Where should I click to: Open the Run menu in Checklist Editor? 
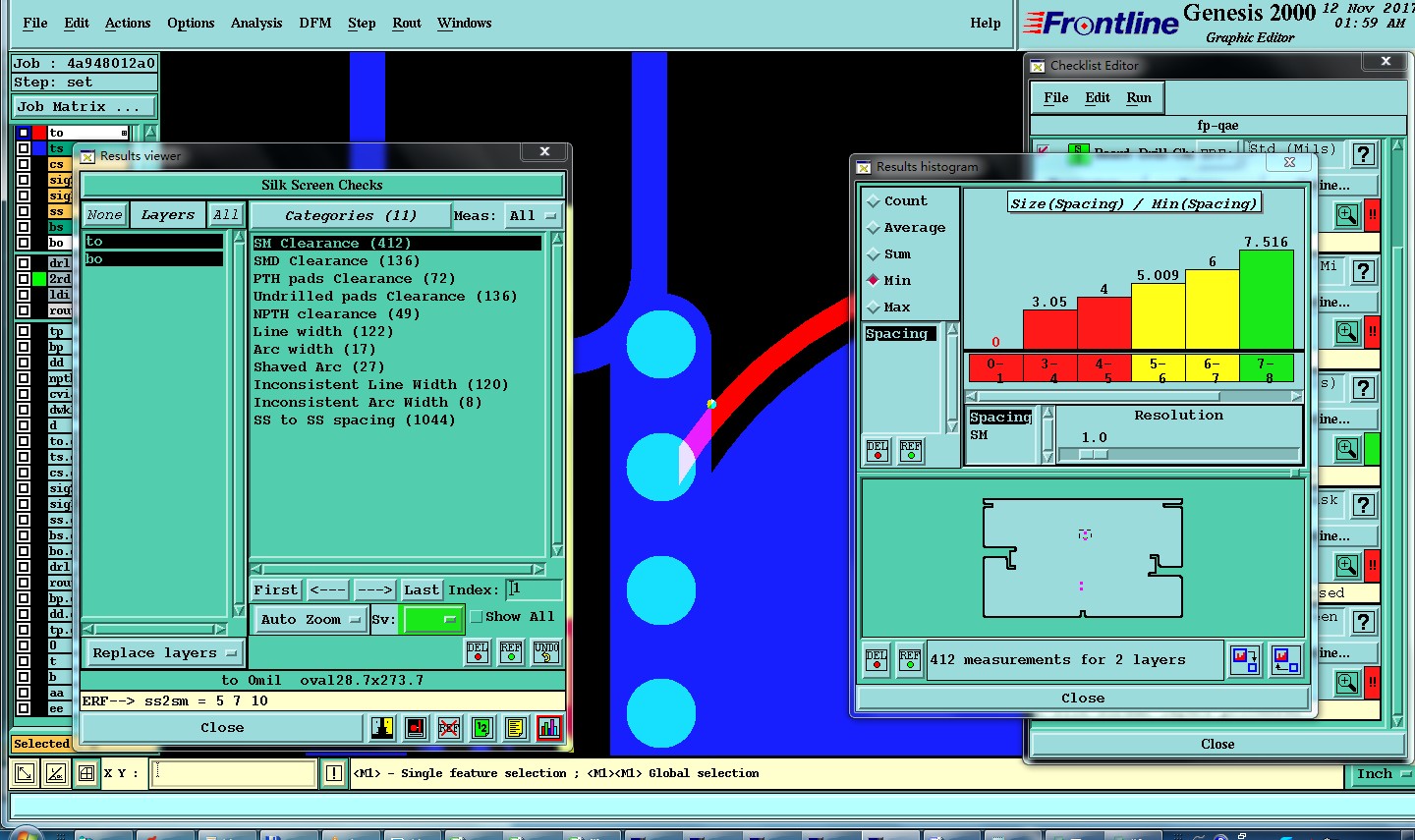[x=1139, y=97]
